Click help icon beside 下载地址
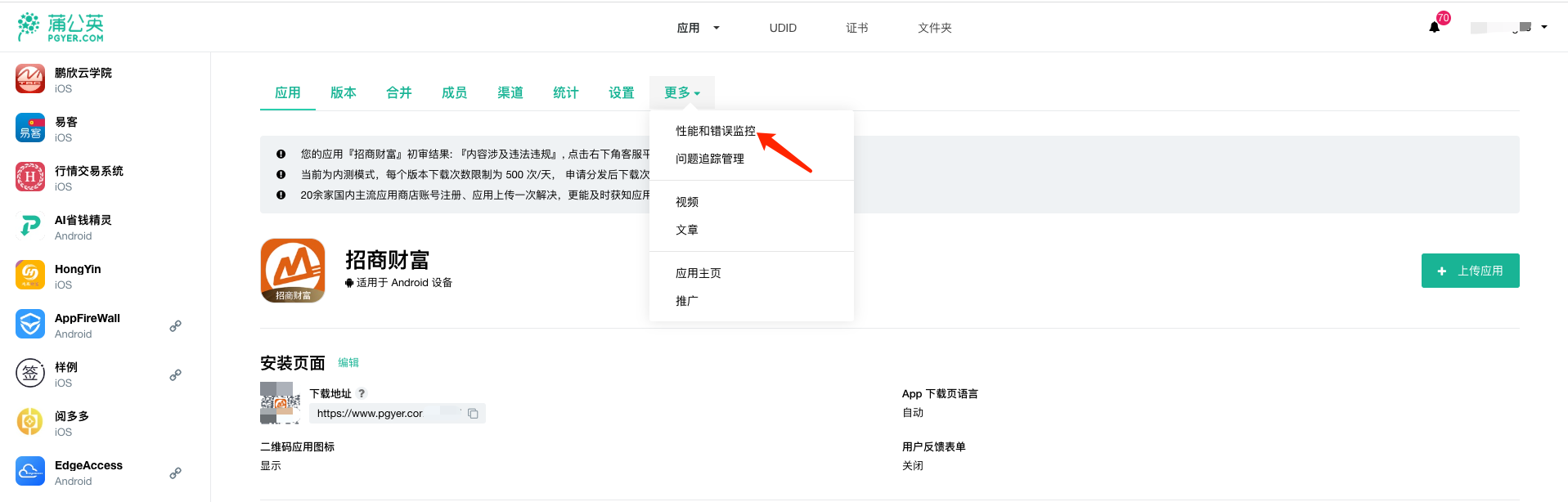The height and width of the screenshot is (502, 1568). (362, 393)
